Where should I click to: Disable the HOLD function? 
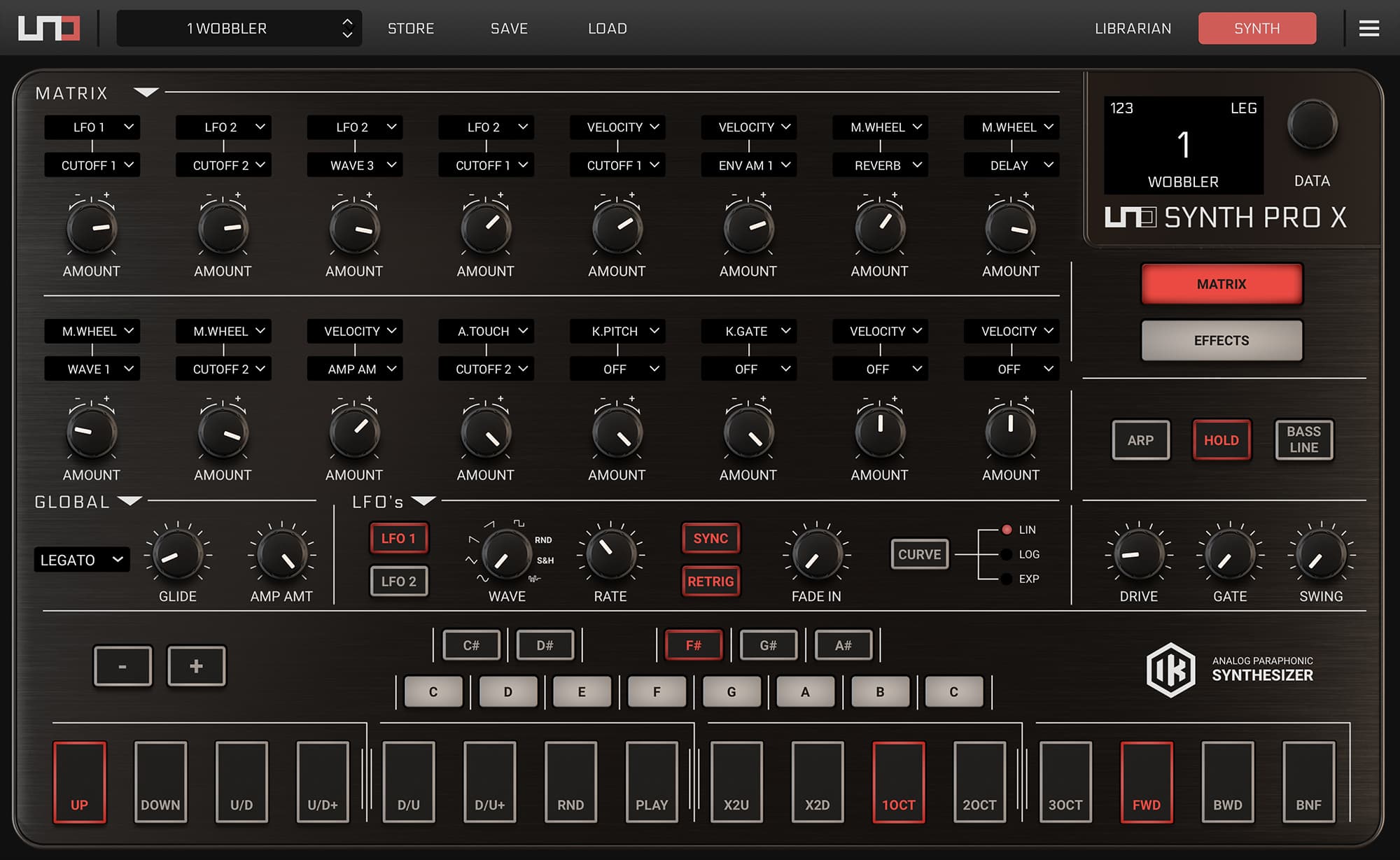pyautogui.click(x=1221, y=440)
